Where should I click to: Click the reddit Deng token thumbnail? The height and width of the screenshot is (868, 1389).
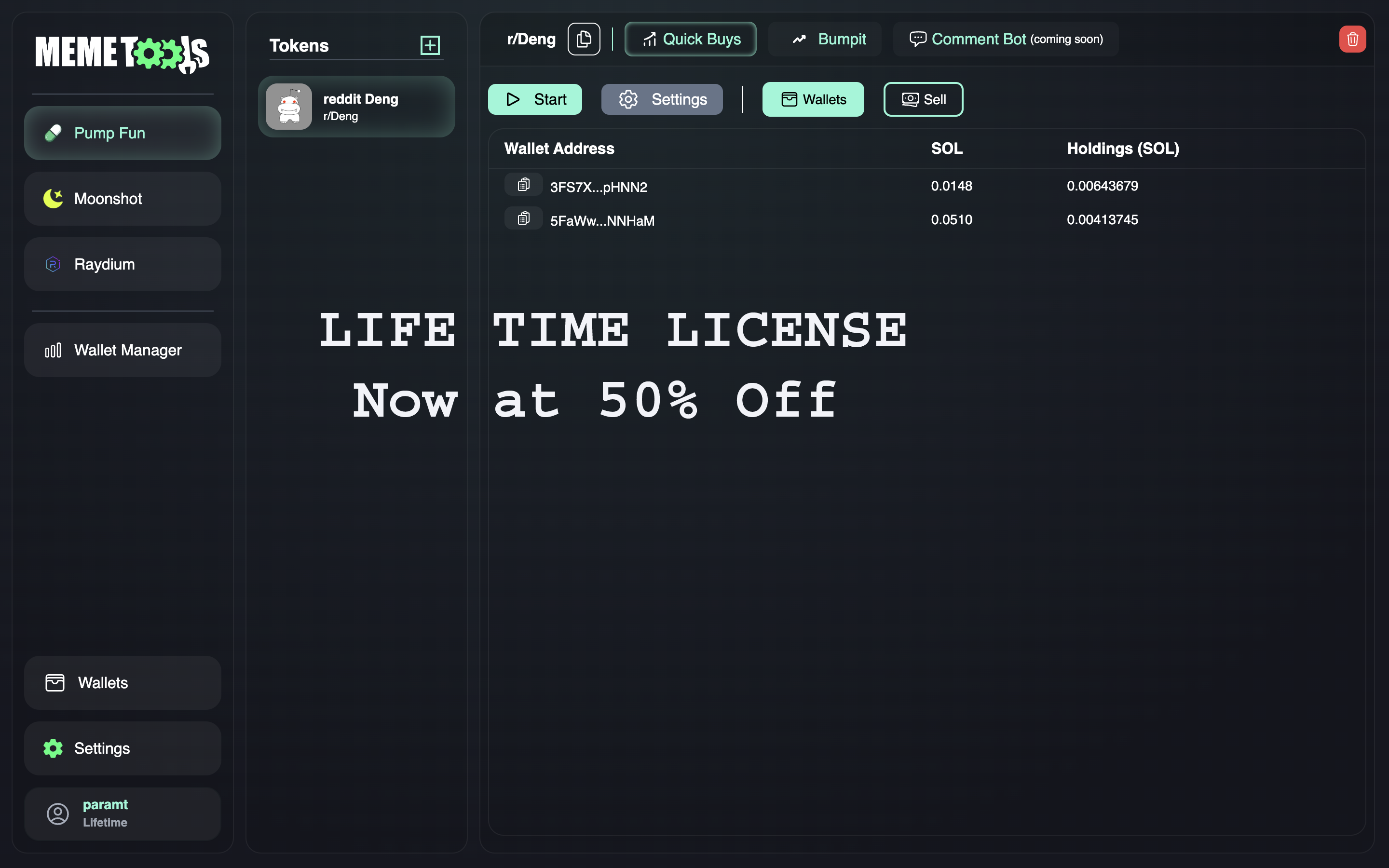pos(289,107)
